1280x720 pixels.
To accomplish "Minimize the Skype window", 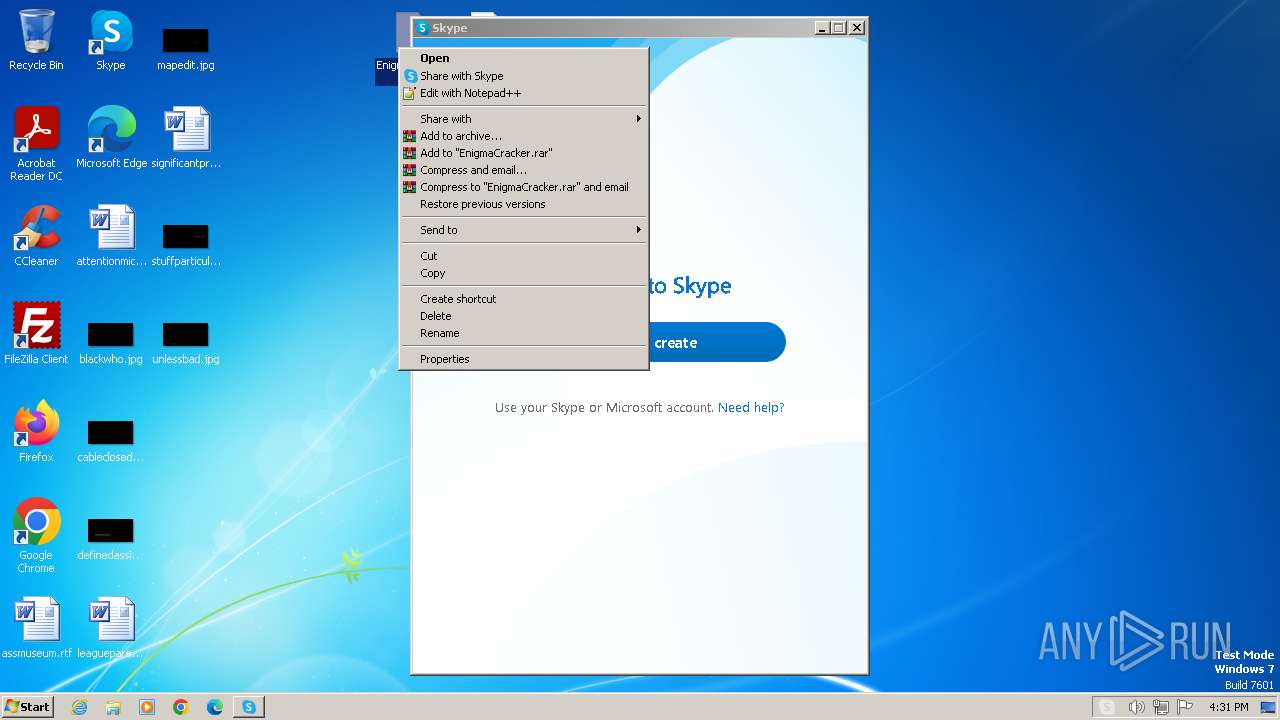I will (x=822, y=28).
